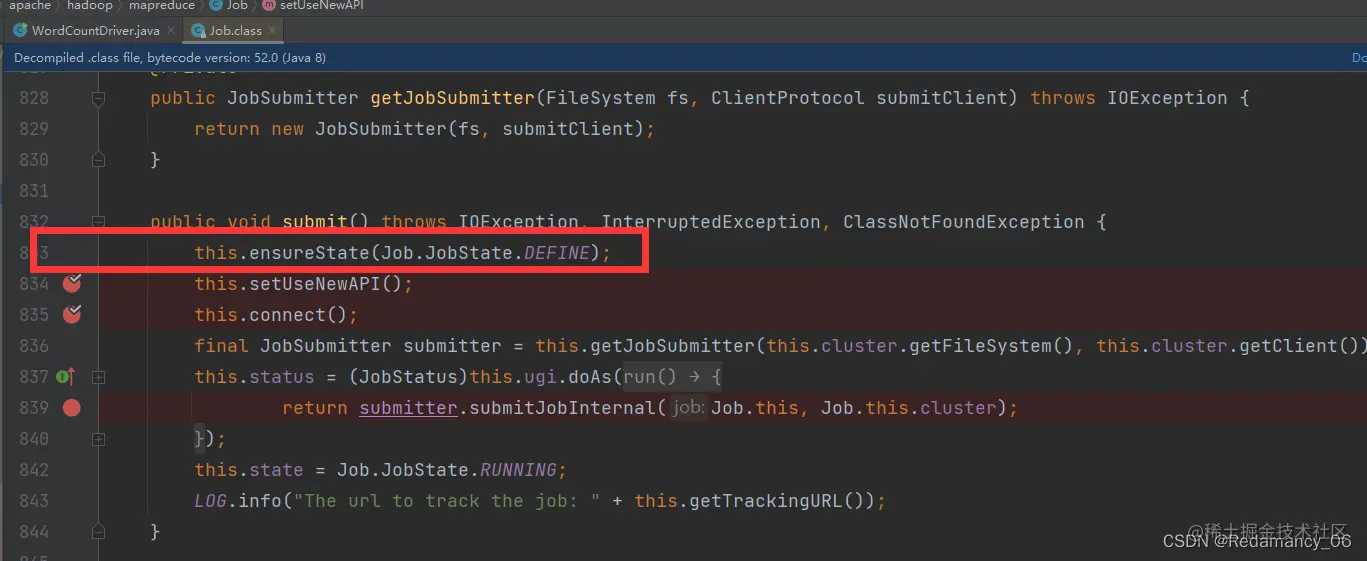This screenshot has width=1367, height=561.
Task: Click the submit method name on line 832
Action: [315, 222]
